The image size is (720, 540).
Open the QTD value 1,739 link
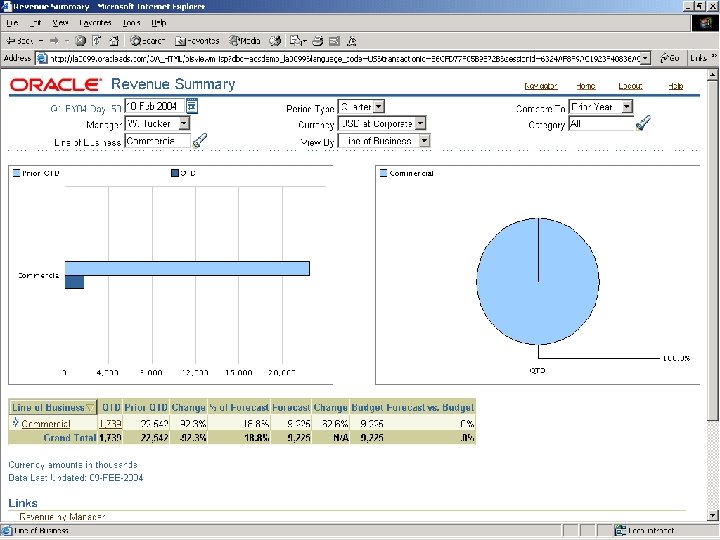(110, 423)
